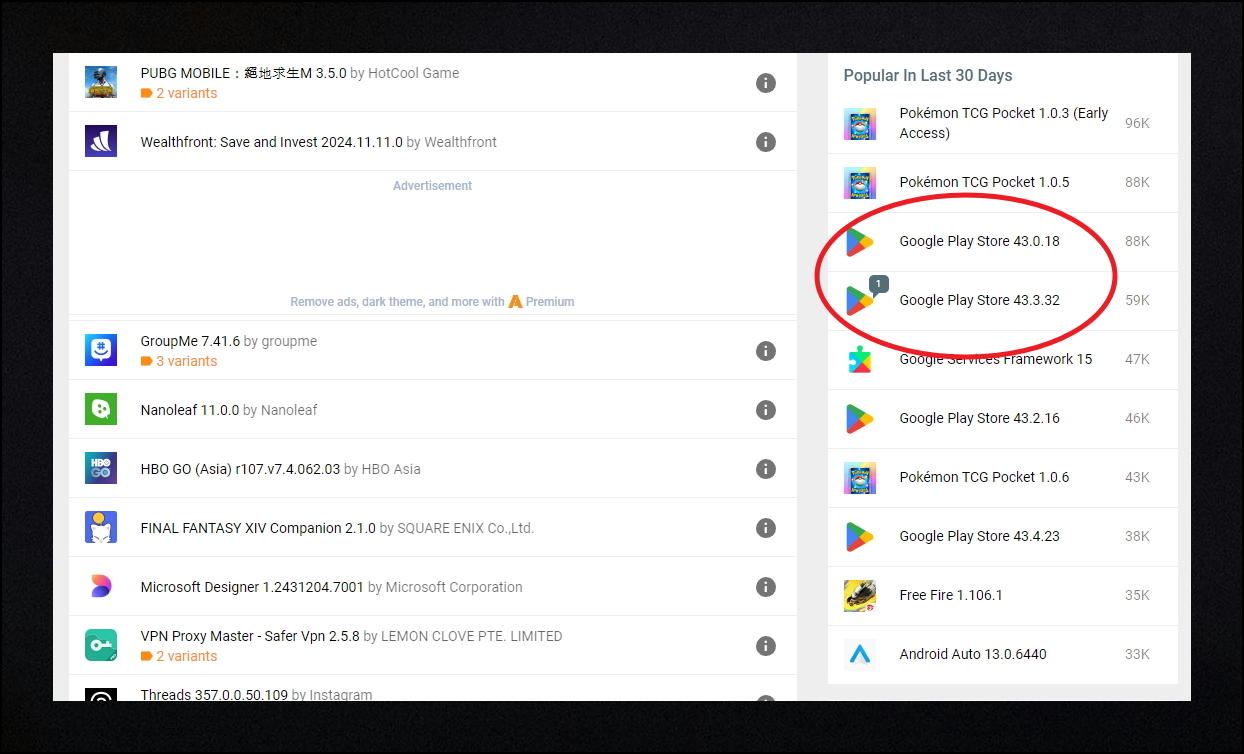Click the 'Popular In Last 30 Days' heading
Screen dimensions: 1244x754
[928, 76]
